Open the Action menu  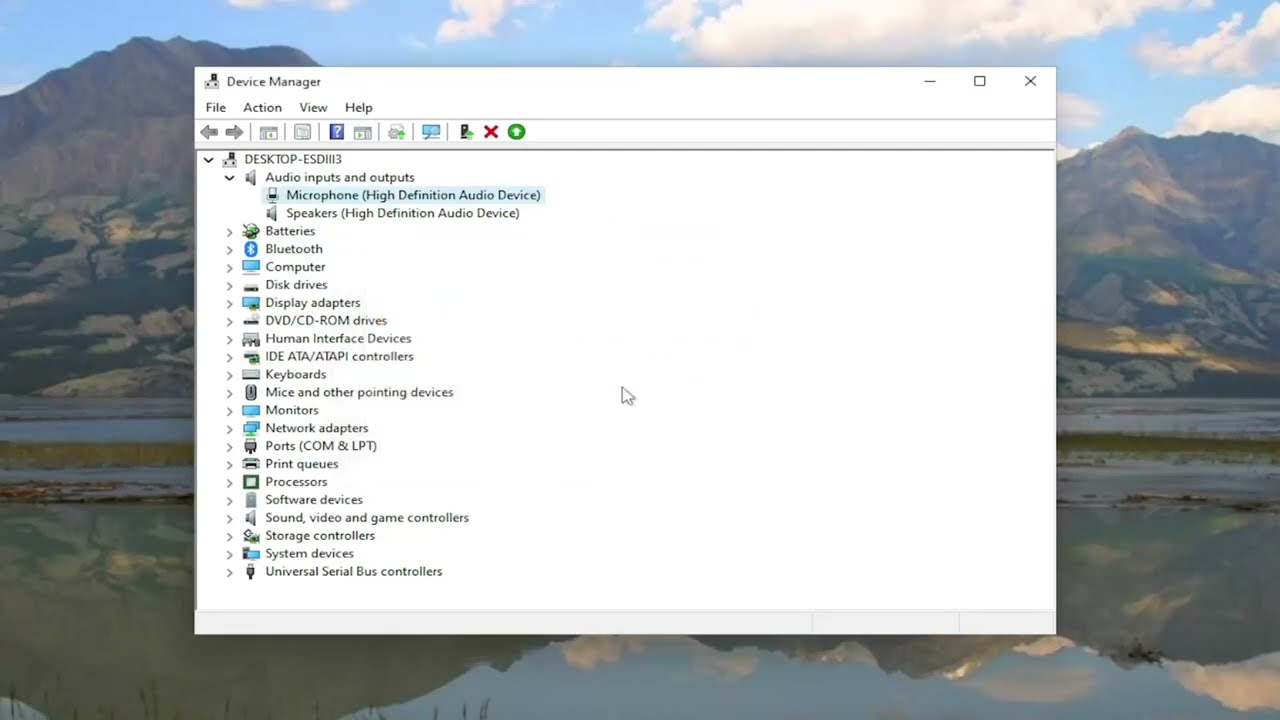coord(262,108)
